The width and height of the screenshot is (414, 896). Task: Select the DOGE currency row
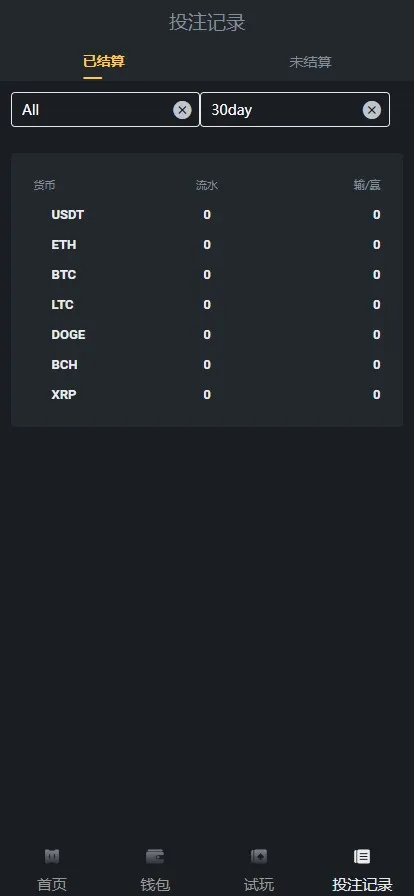coord(207,335)
